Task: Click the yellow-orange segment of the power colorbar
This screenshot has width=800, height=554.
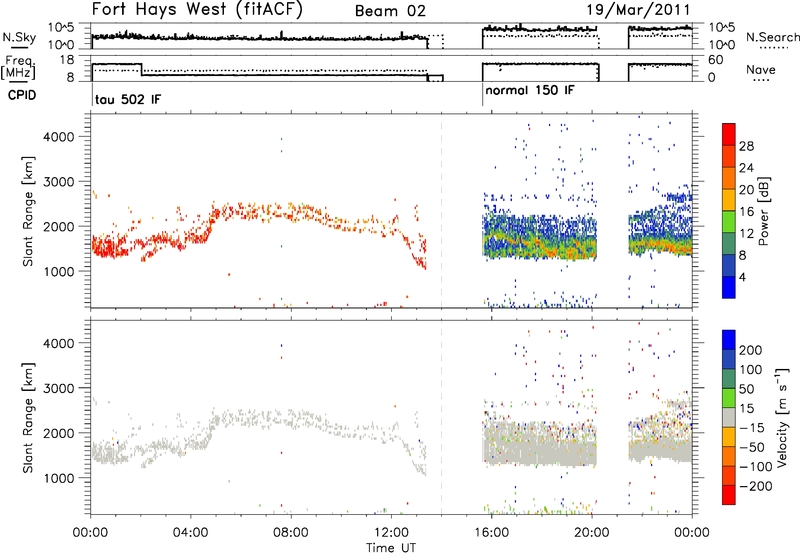Action: tap(729, 199)
